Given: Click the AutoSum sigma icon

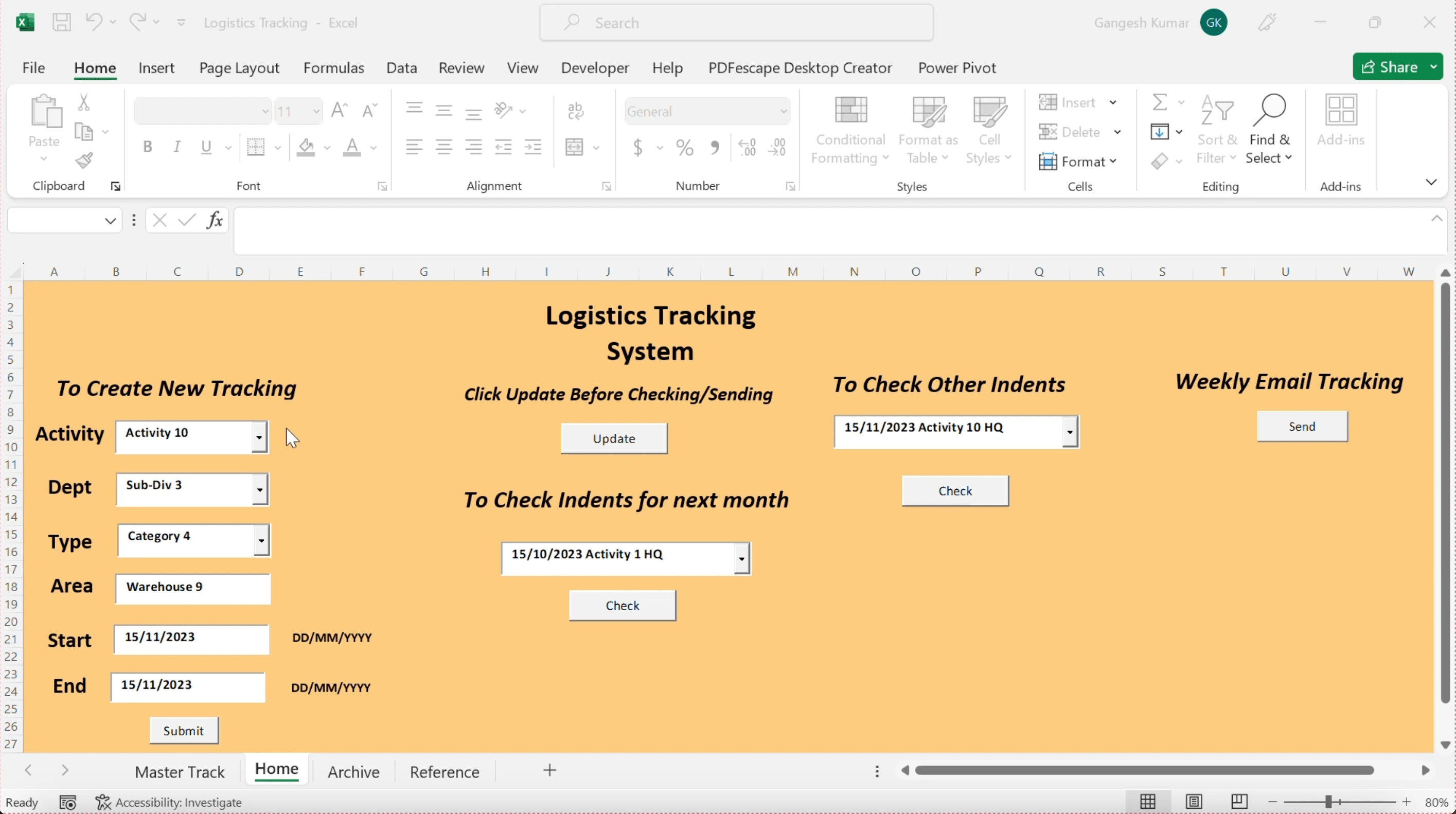Looking at the screenshot, I should pos(1160,102).
